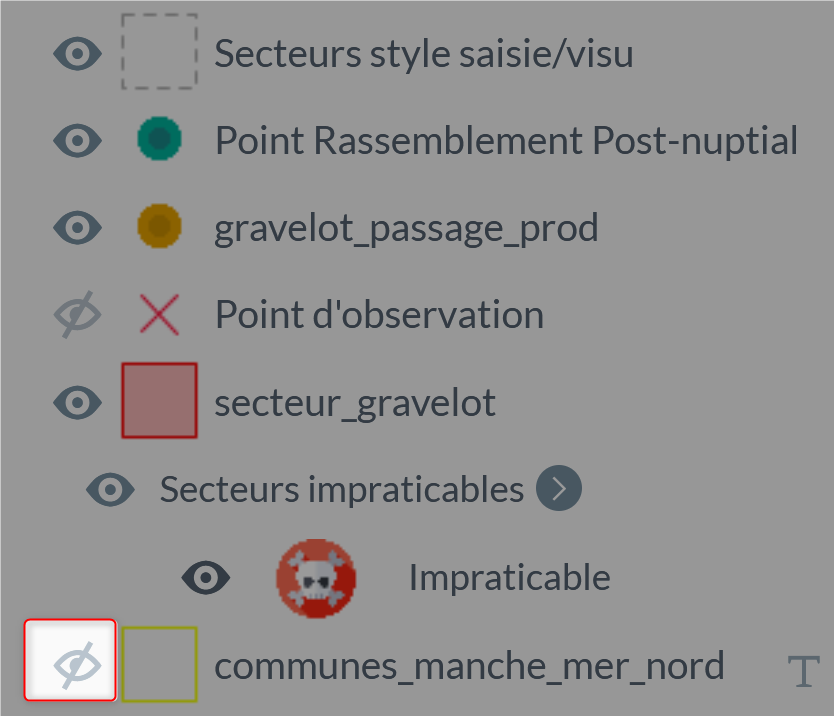
Task: Expand the Secteurs impraticables chevron
Action: [559, 488]
